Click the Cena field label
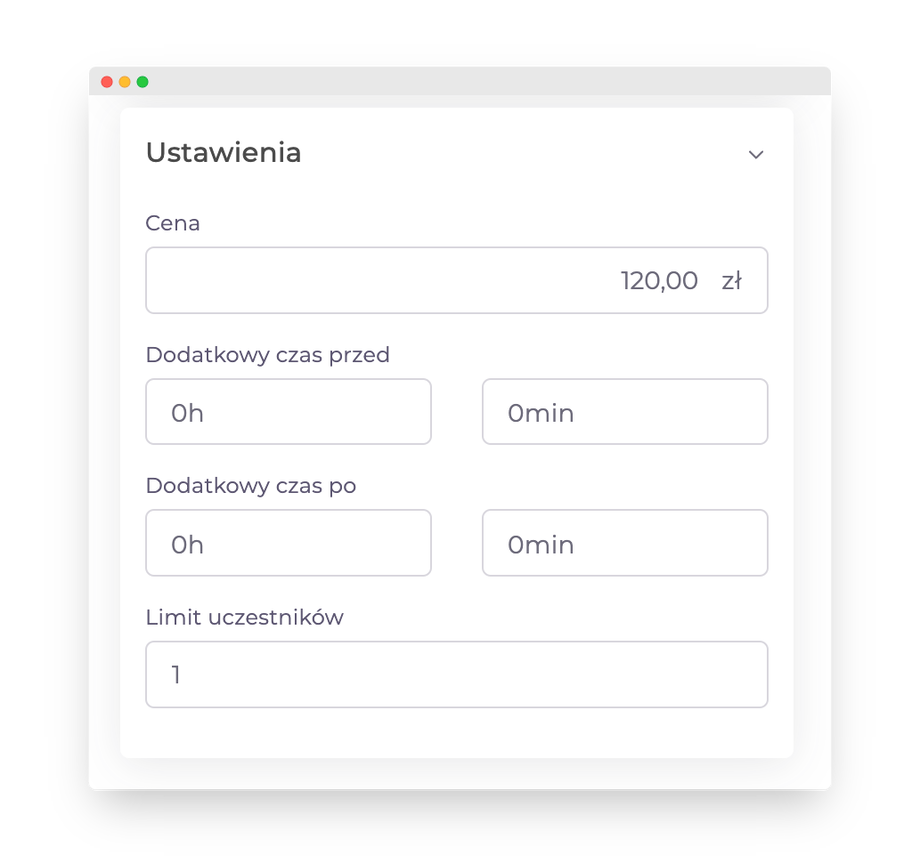The width and height of the screenshot is (920, 856). tap(173, 223)
